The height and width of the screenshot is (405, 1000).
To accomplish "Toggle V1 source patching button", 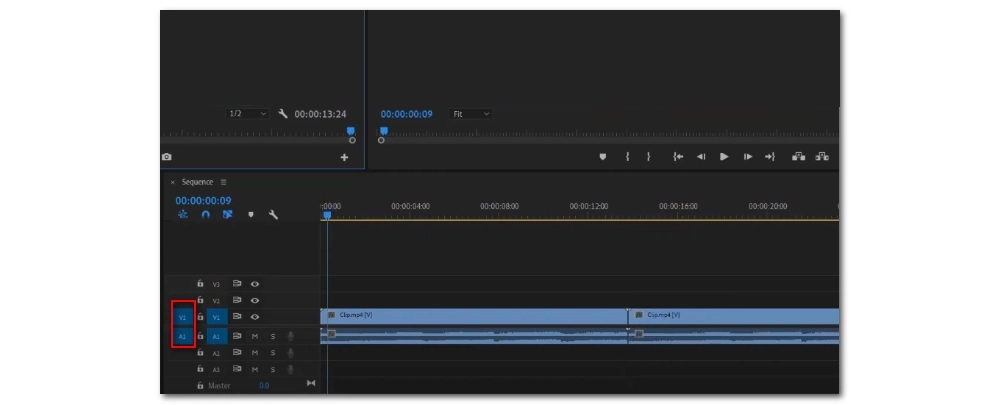I will [183, 316].
